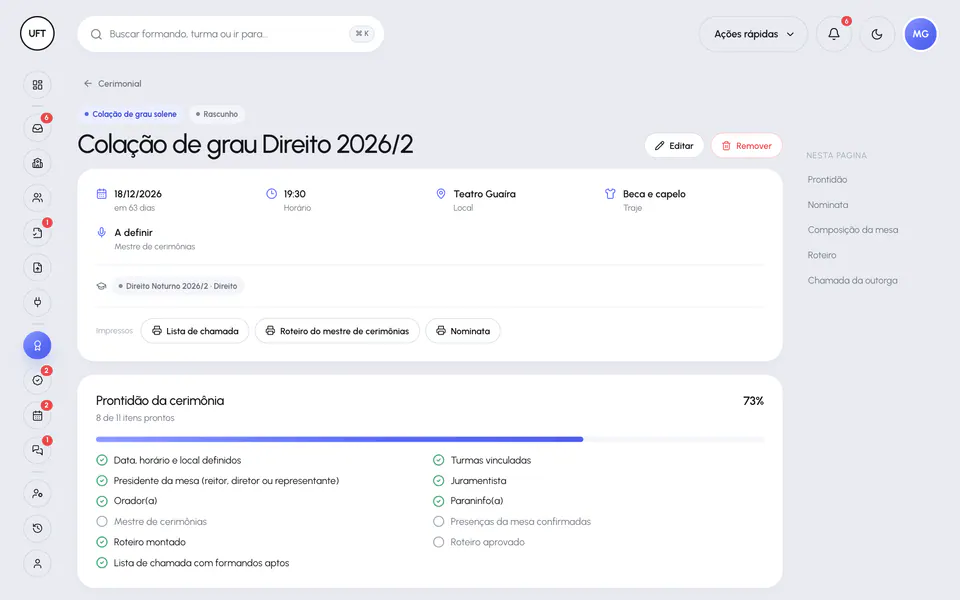
Task: Print Roteiro do mestre de cerimônias
Action: tap(337, 331)
